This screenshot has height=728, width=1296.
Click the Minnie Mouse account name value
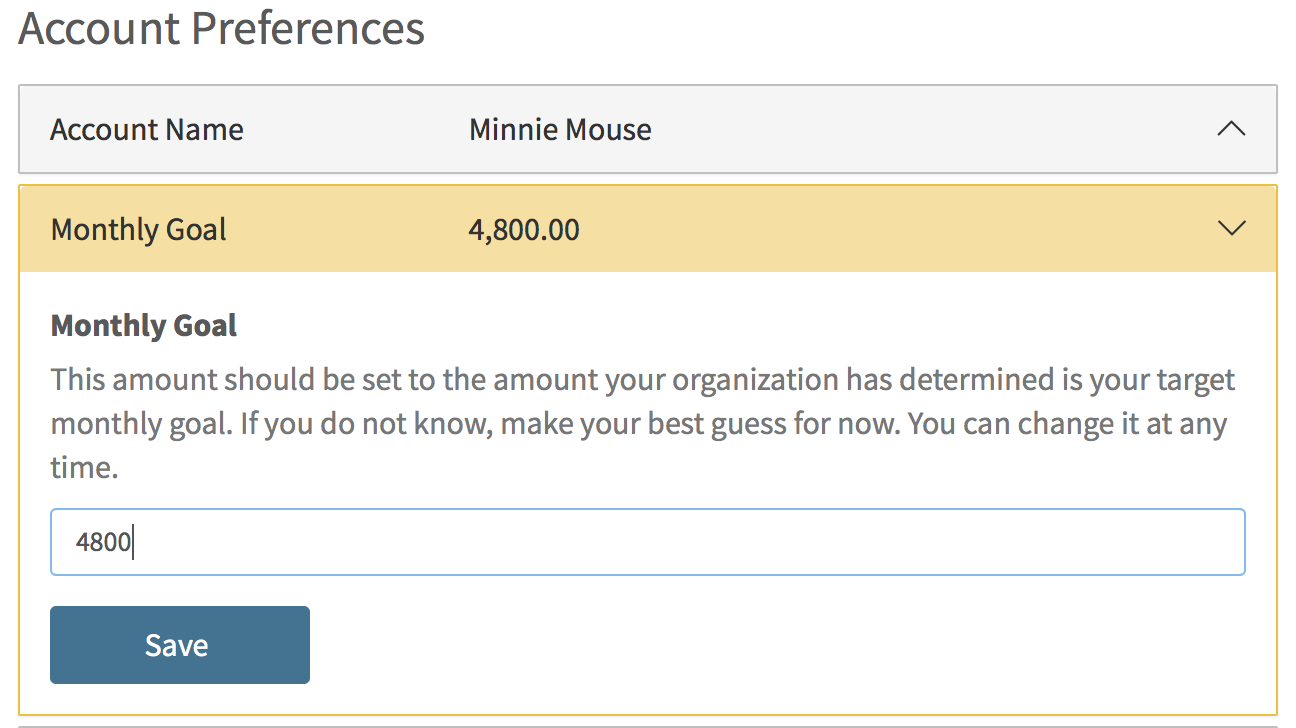560,130
